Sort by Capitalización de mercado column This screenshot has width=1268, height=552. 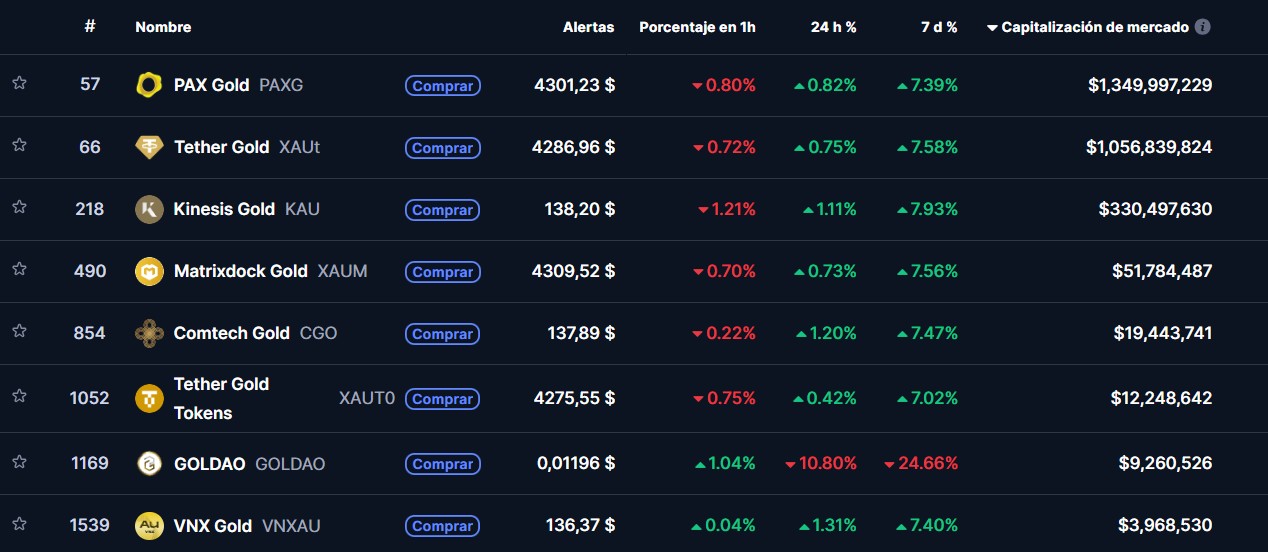1094,27
